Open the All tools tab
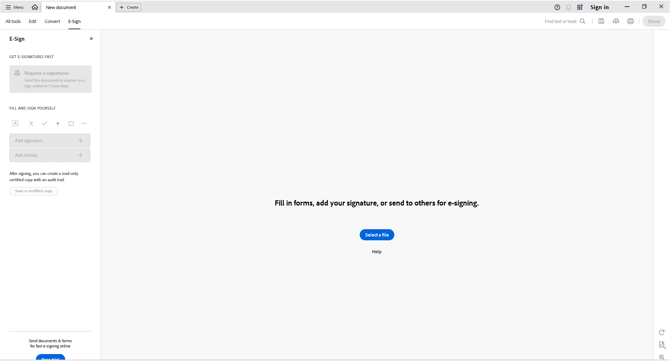Image resolution: width=670 pixels, height=361 pixels. coord(13,21)
